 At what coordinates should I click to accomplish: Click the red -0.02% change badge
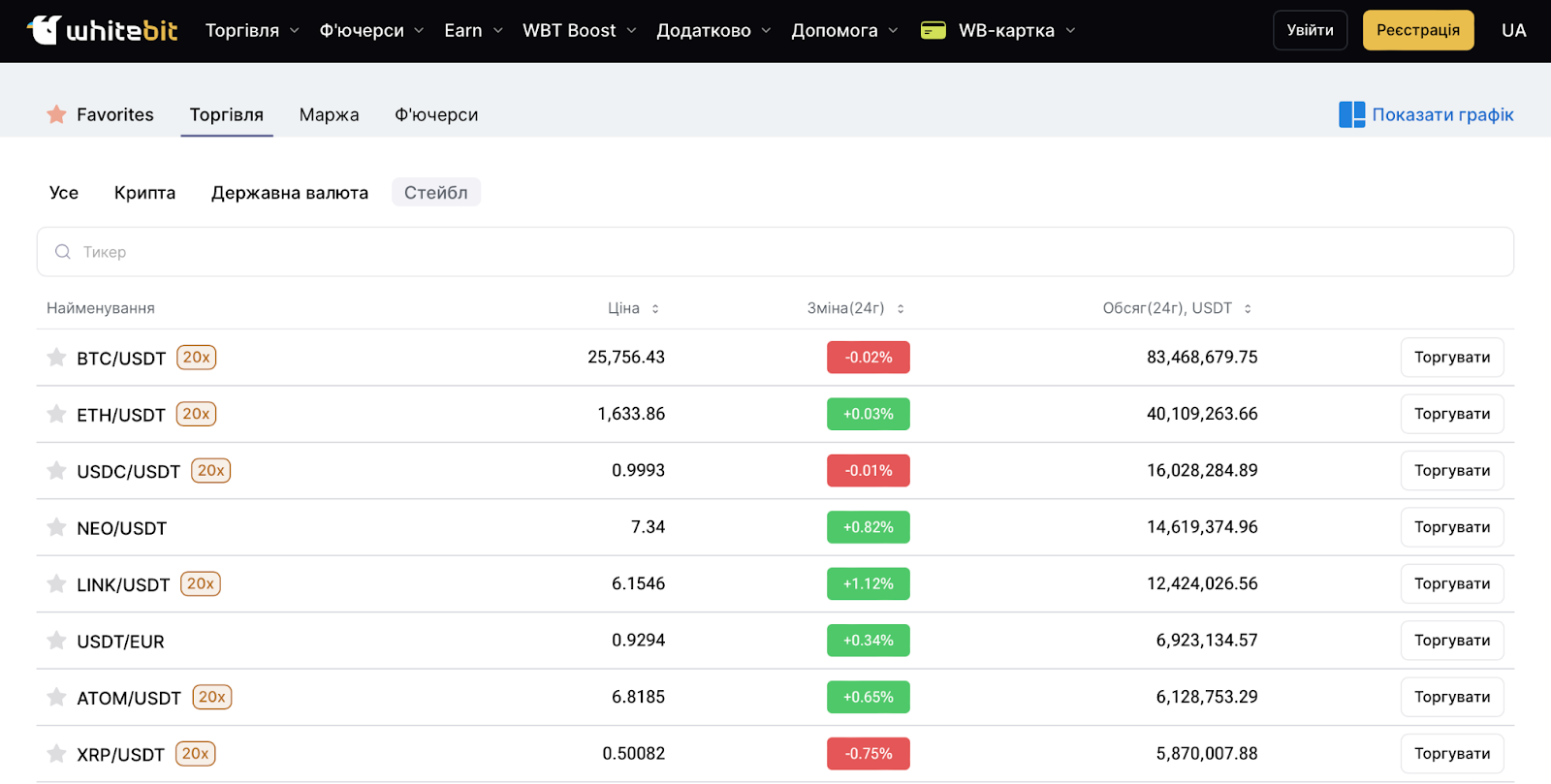[x=868, y=358]
